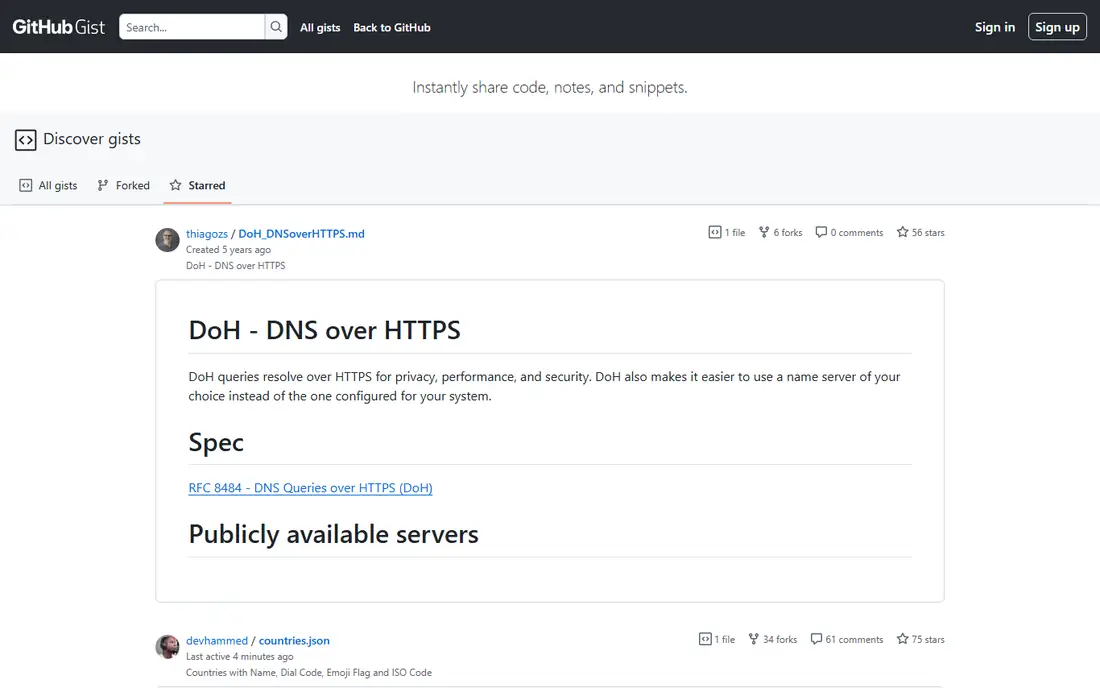Open countries.json gist link

point(294,640)
